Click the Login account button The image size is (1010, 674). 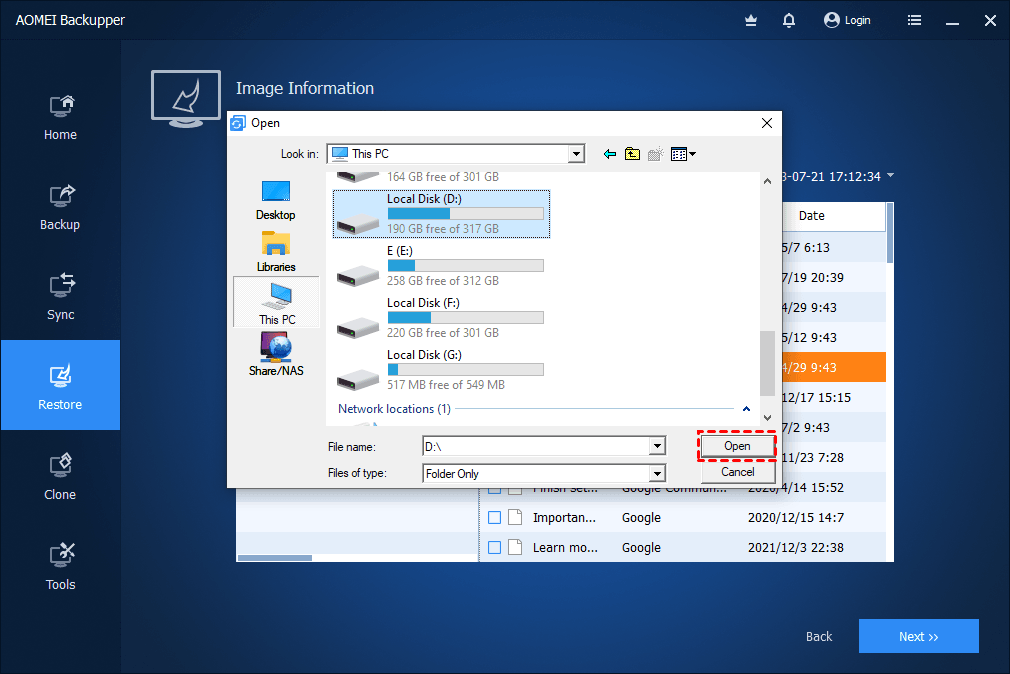click(x=847, y=21)
